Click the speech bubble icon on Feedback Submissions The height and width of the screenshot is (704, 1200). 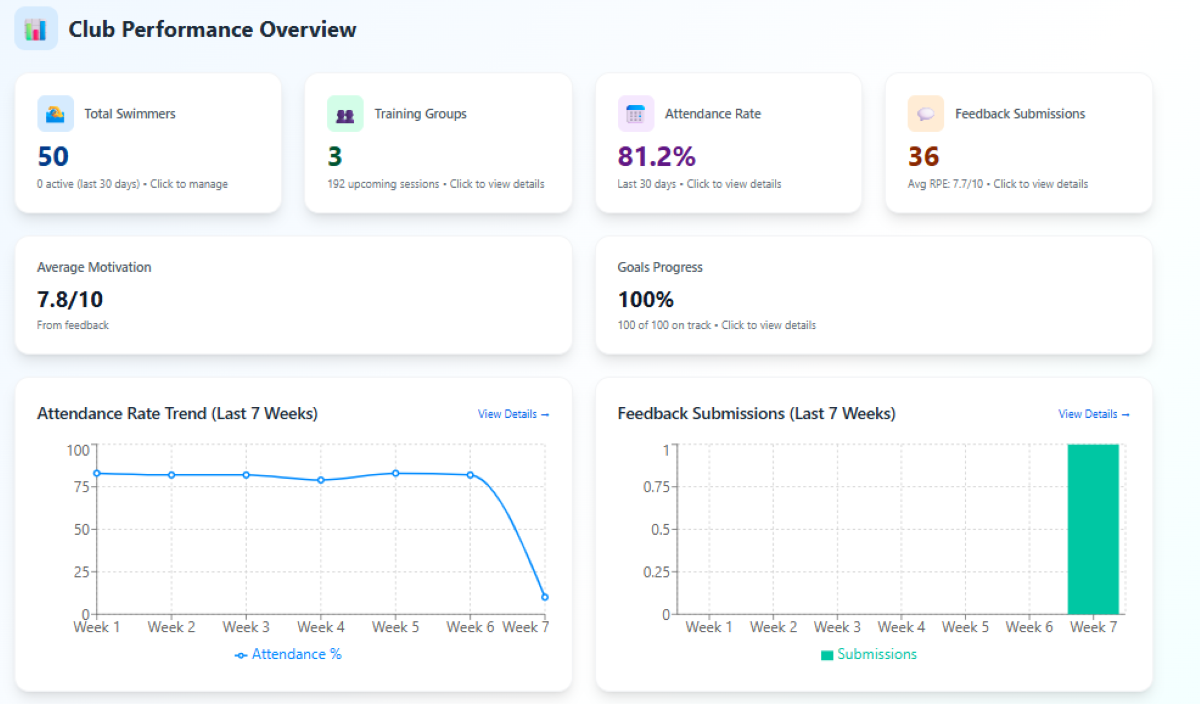[926, 114]
